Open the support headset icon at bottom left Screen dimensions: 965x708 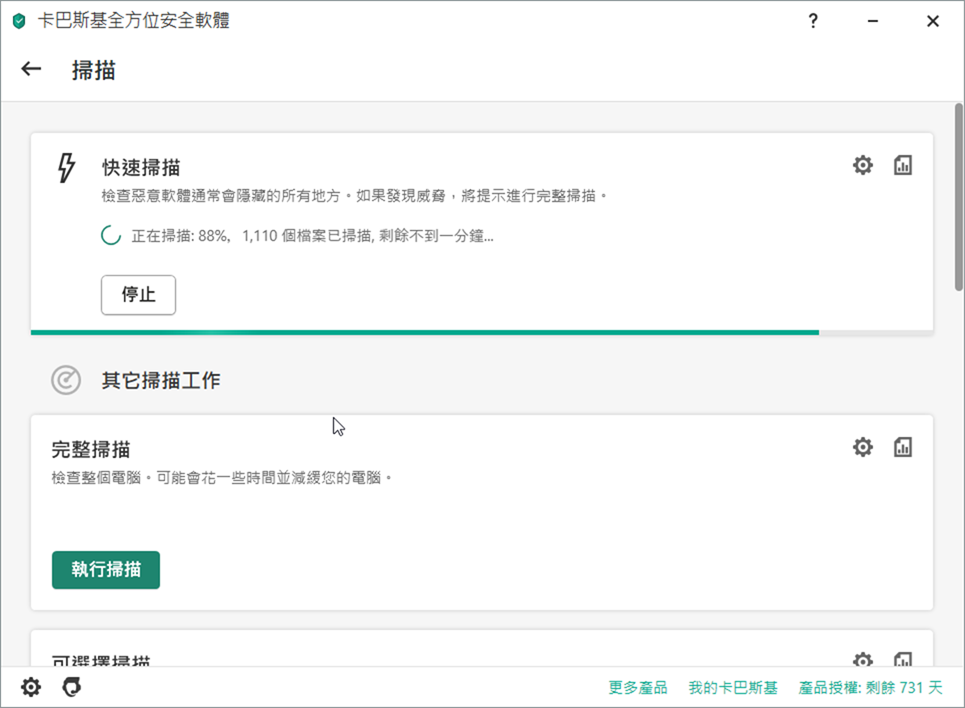tap(71, 688)
